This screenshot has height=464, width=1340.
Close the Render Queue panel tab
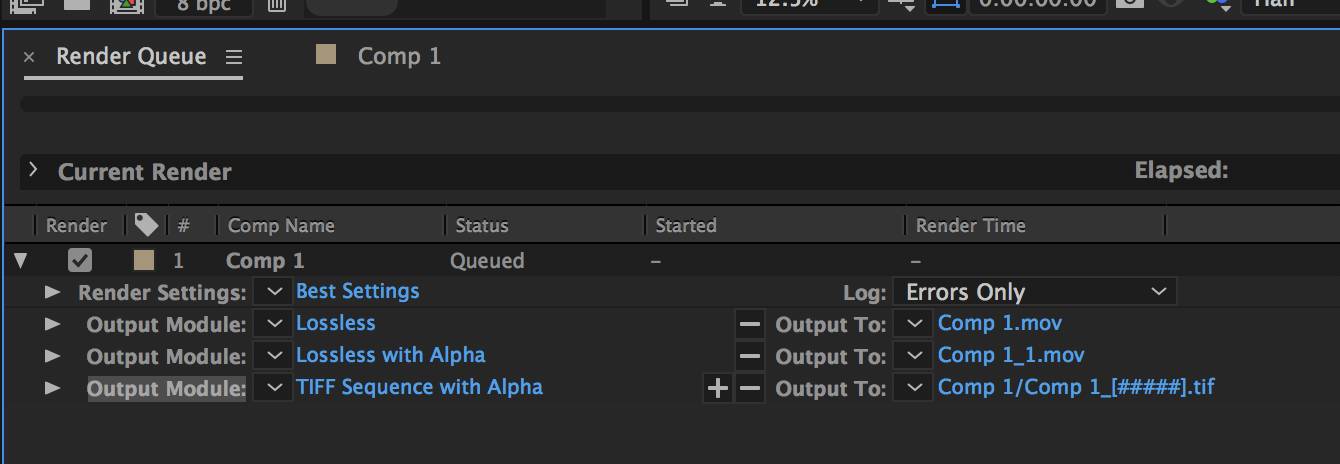pos(29,57)
